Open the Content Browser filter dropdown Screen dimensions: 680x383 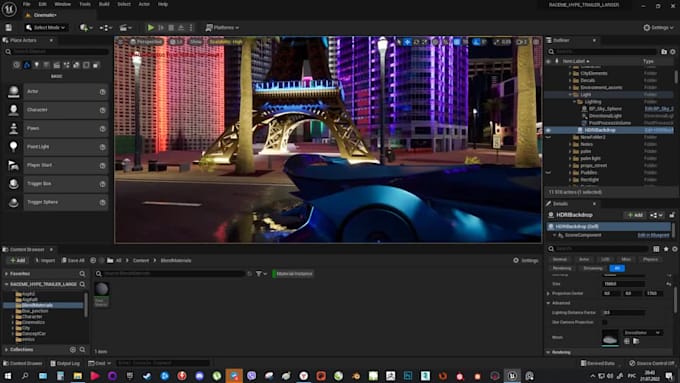click(x=261, y=274)
